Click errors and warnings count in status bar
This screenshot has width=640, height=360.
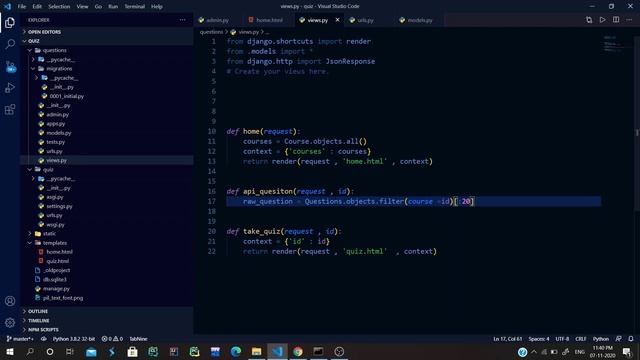pyautogui.click(x=112, y=339)
